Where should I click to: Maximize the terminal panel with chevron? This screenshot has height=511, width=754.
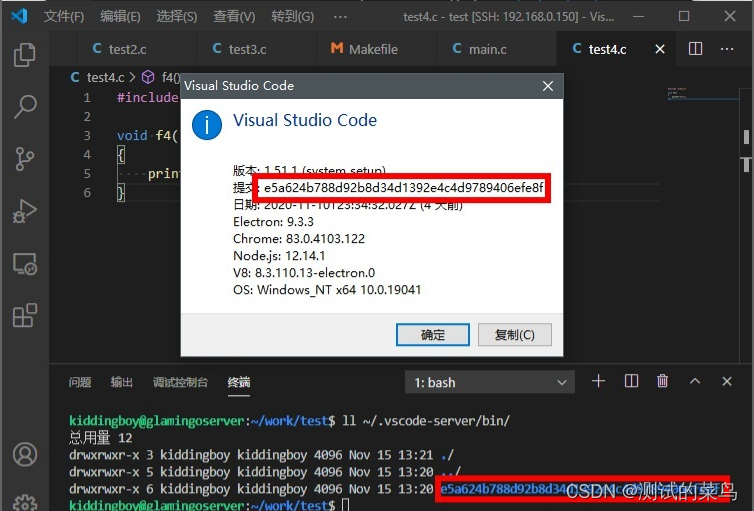pos(695,381)
